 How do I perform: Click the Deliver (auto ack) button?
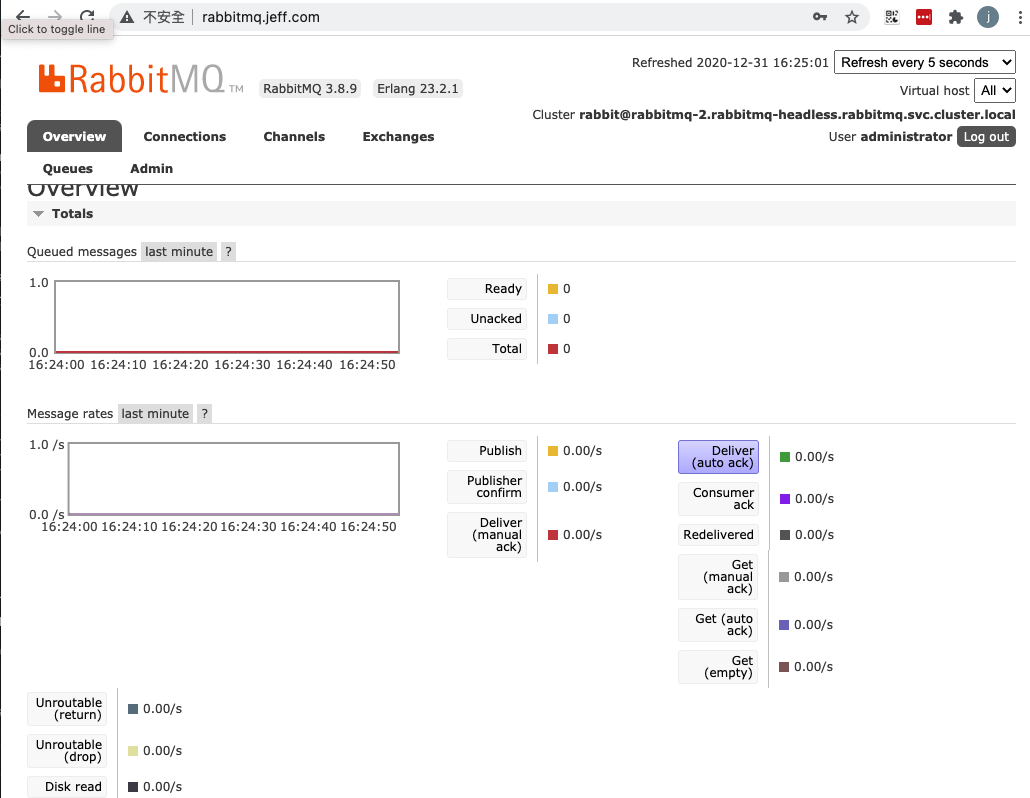[x=718, y=456]
